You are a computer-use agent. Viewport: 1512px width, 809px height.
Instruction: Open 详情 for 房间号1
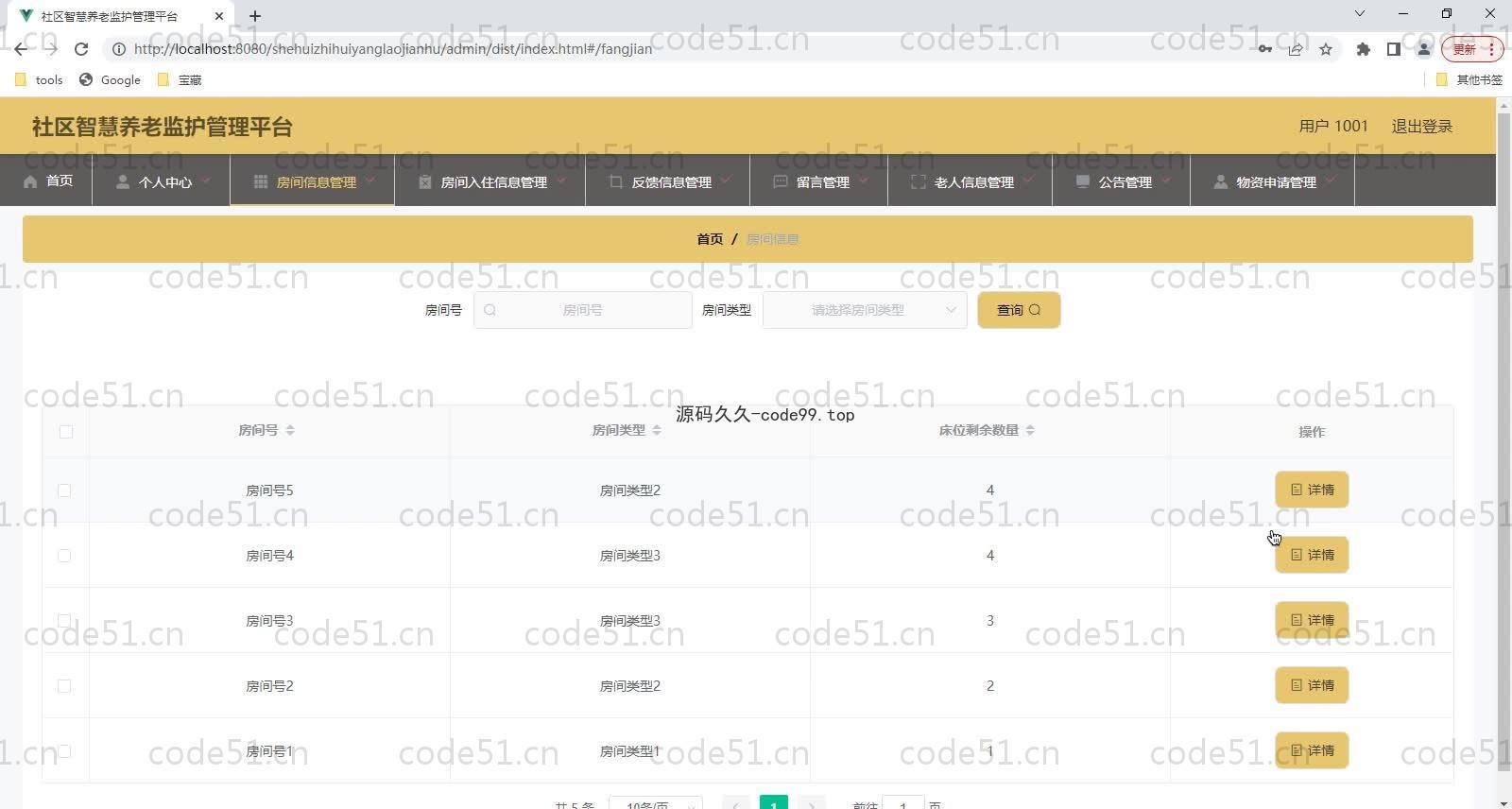(1312, 750)
